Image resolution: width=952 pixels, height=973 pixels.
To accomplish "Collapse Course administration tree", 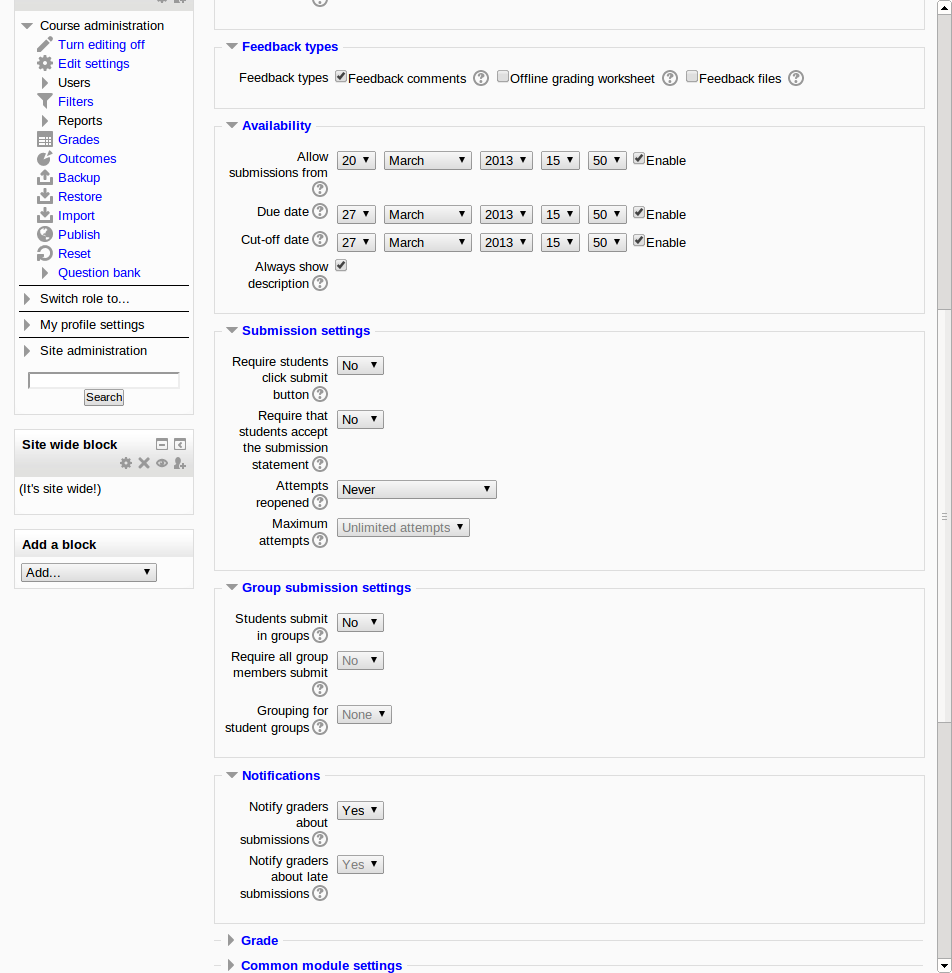I will (27, 26).
